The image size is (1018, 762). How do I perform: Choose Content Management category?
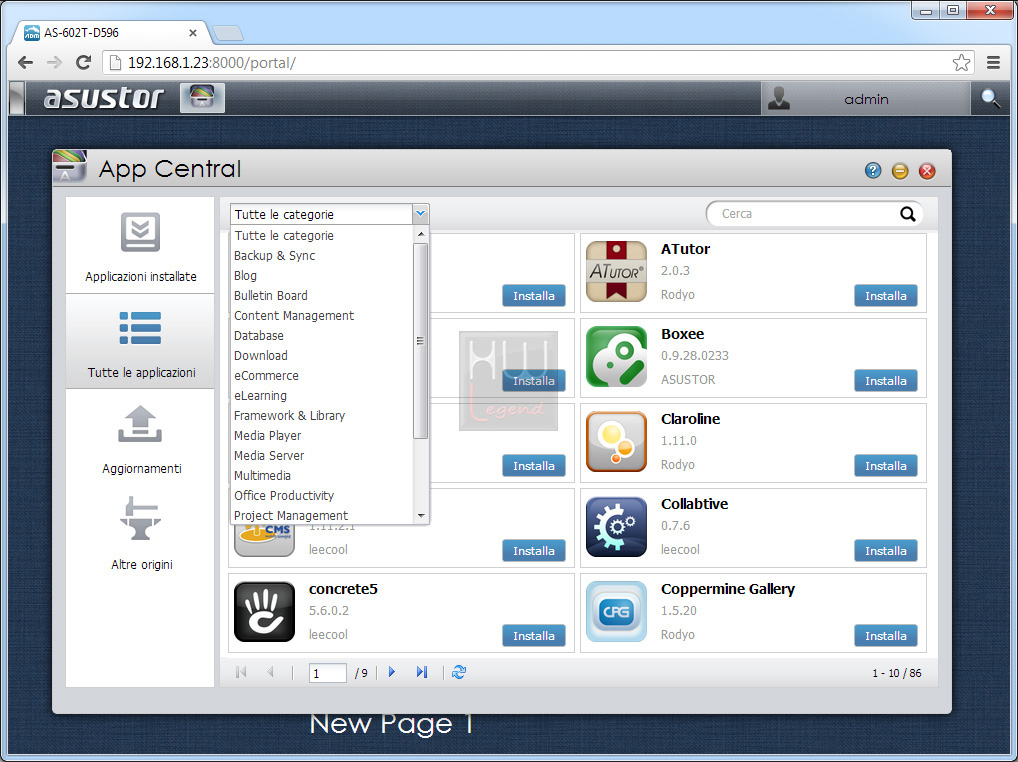pos(323,315)
